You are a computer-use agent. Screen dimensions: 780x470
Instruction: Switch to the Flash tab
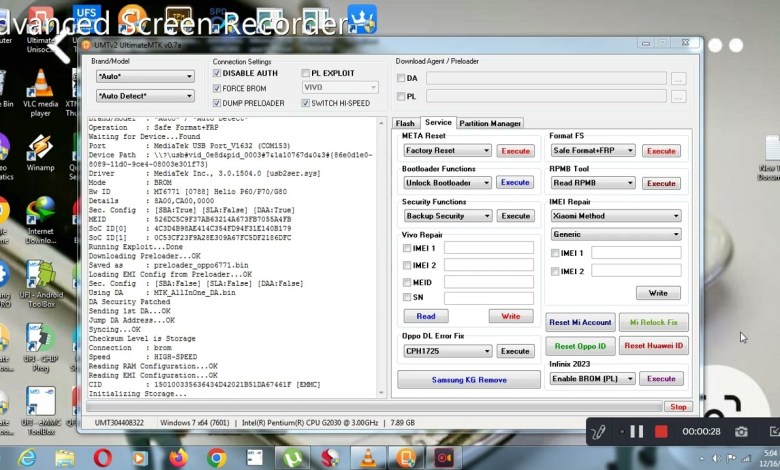(405, 123)
